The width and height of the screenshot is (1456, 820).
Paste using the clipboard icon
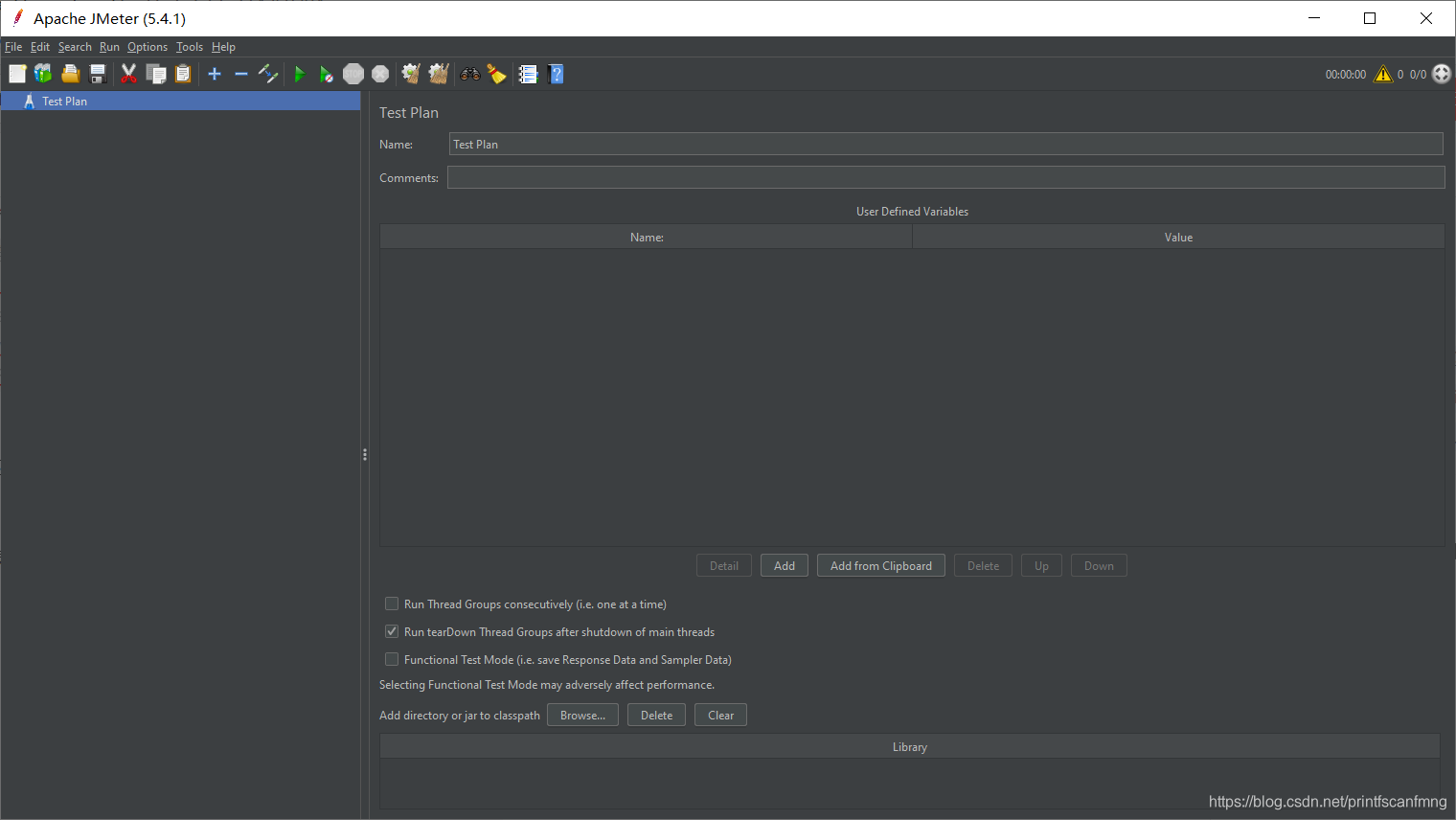(x=183, y=74)
